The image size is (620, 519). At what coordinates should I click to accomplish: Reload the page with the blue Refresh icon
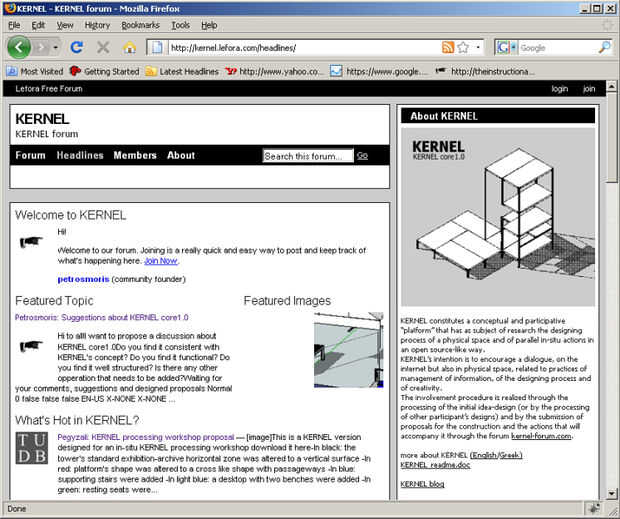(76, 47)
